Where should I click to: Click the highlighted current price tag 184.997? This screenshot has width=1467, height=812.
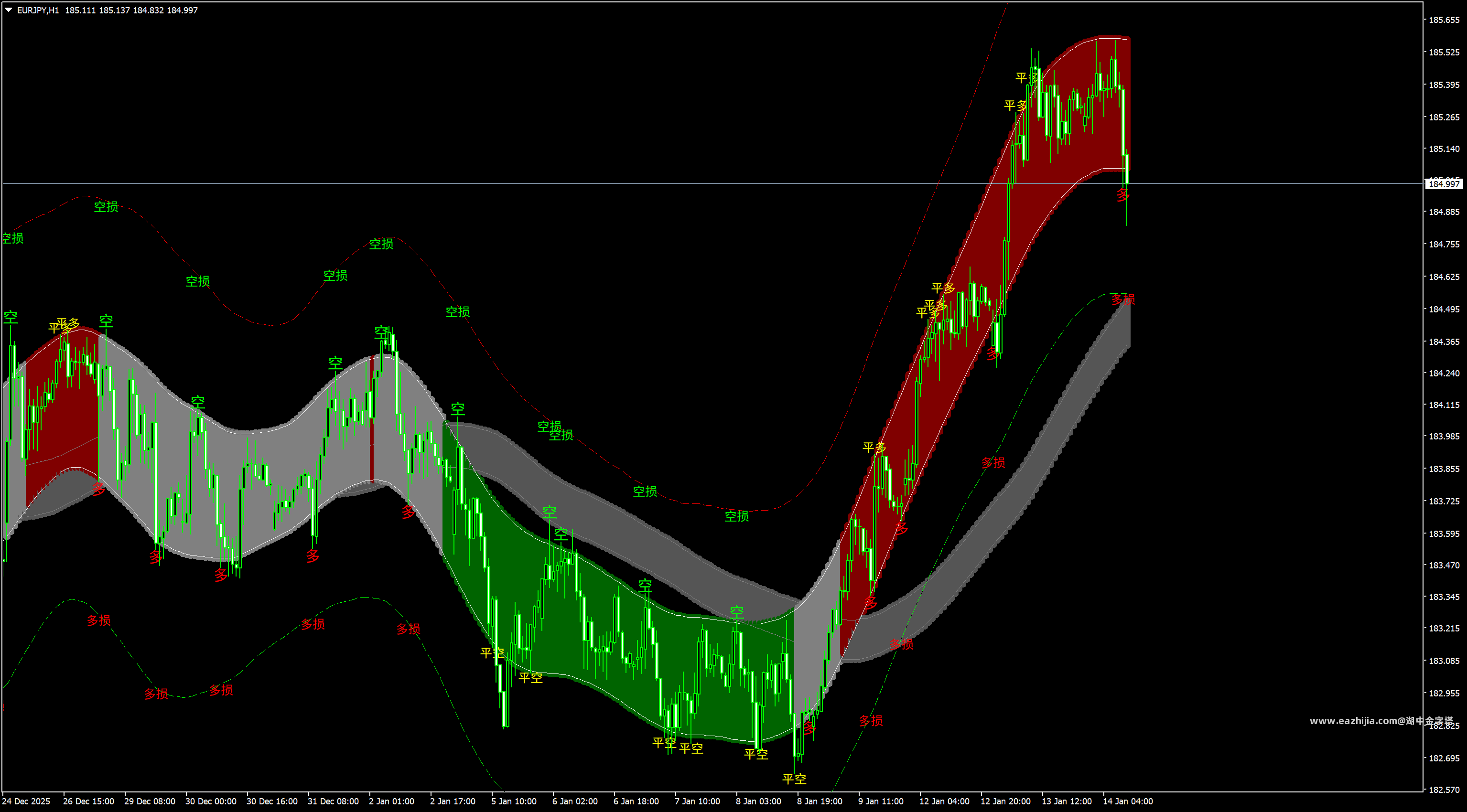pyautogui.click(x=1444, y=184)
